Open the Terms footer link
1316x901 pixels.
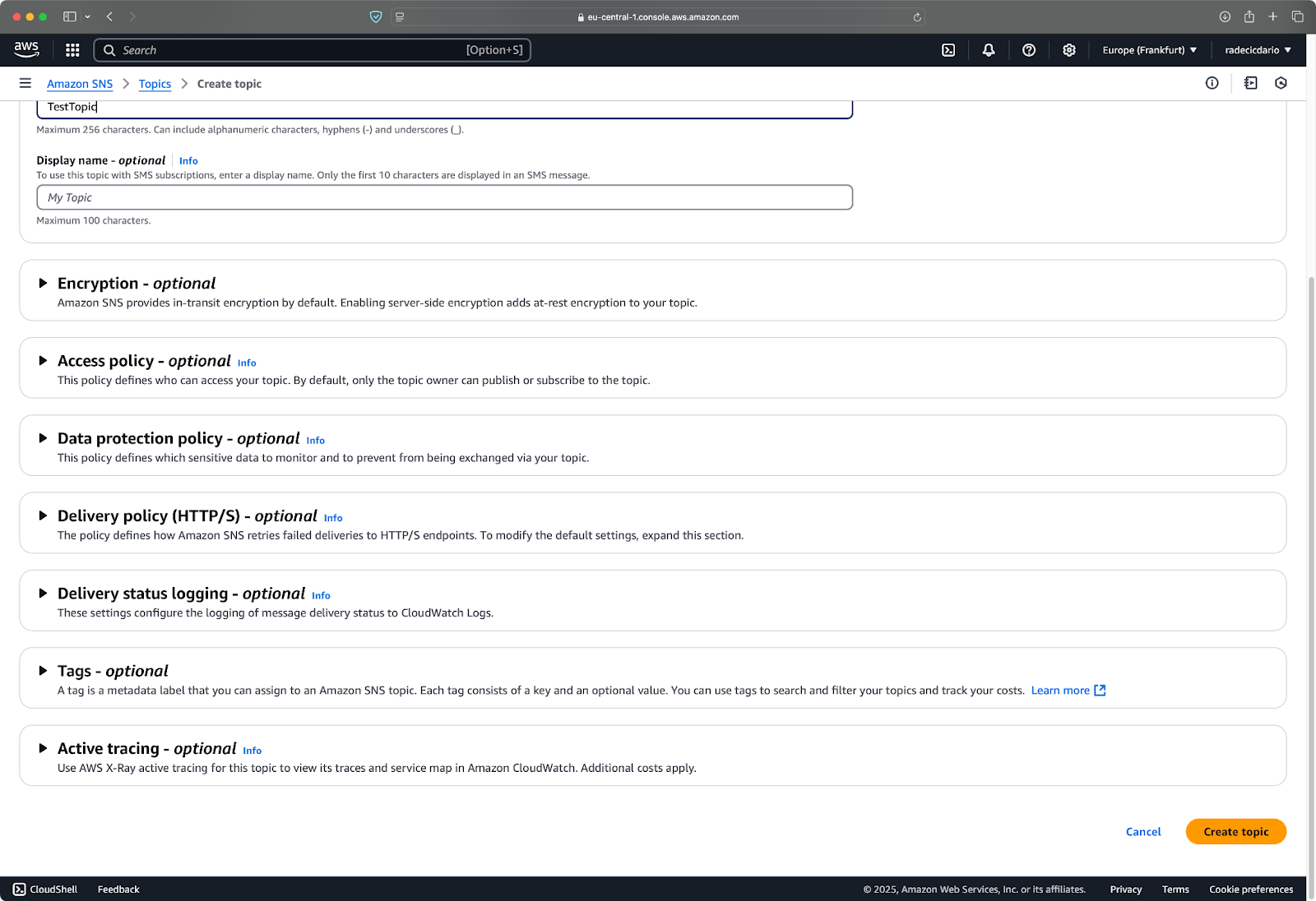(1175, 889)
